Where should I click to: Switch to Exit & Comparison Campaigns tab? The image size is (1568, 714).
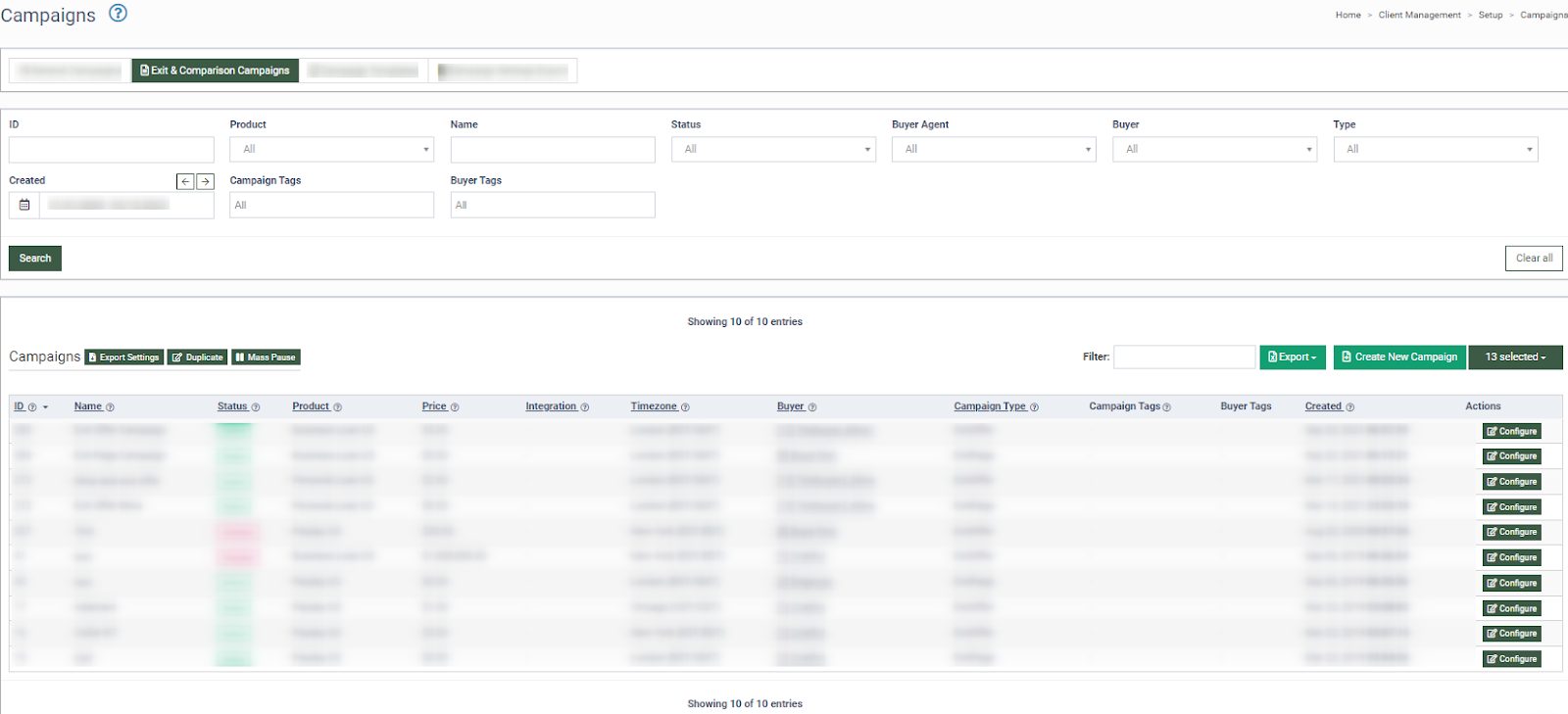(x=215, y=71)
